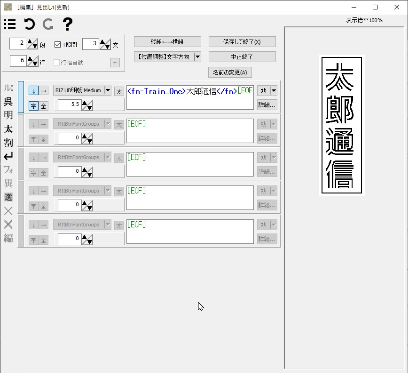Click small greyed minus button in settings panel

click(115, 62)
